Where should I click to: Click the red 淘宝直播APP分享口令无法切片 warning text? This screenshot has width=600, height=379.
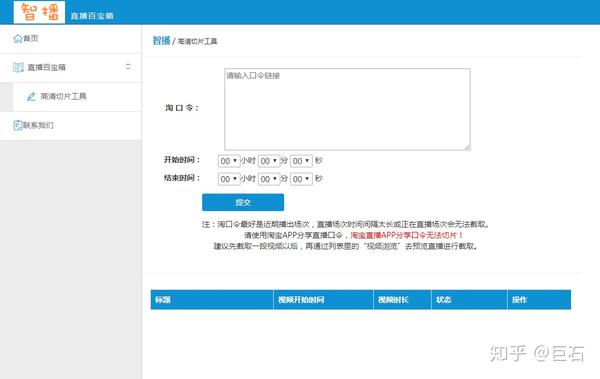(x=407, y=235)
